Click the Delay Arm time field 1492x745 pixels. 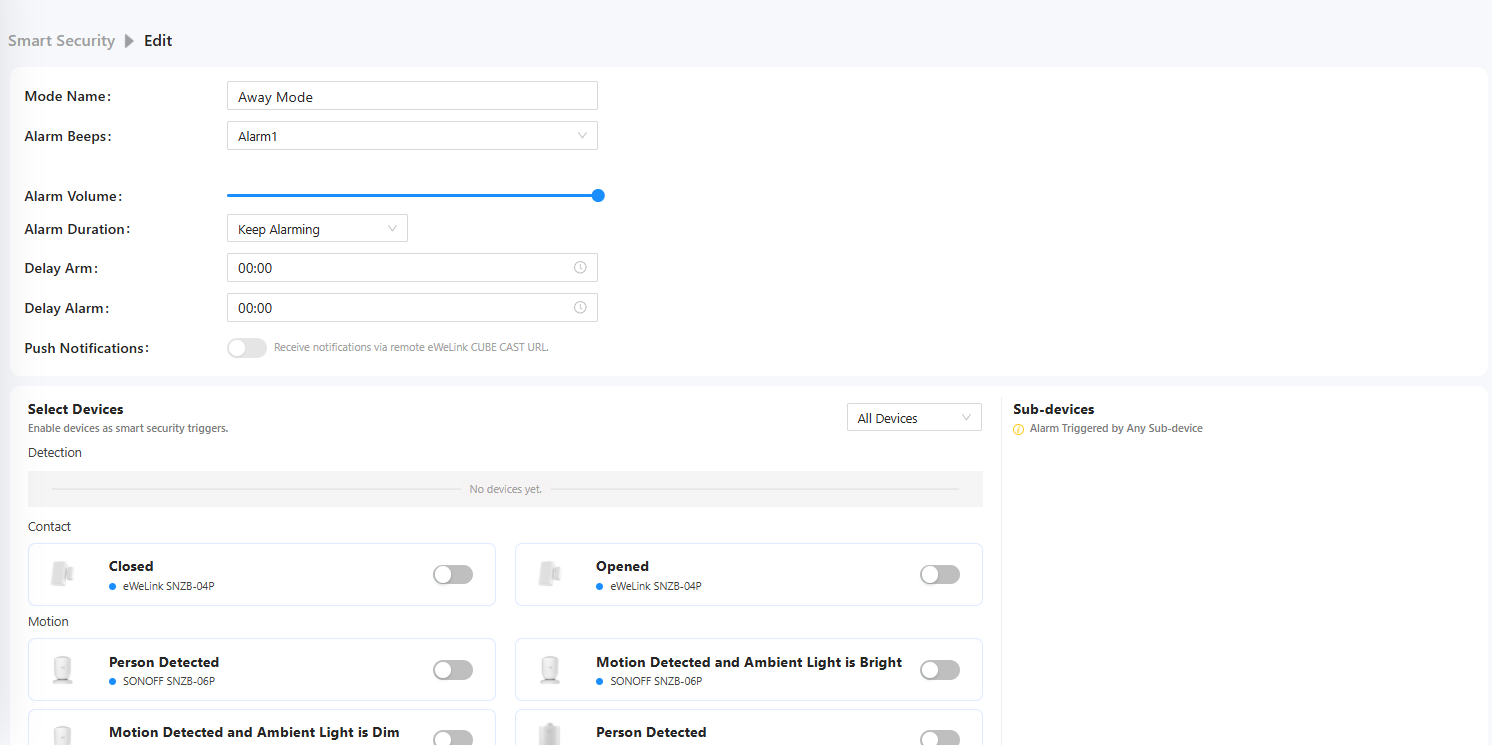point(400,268)
